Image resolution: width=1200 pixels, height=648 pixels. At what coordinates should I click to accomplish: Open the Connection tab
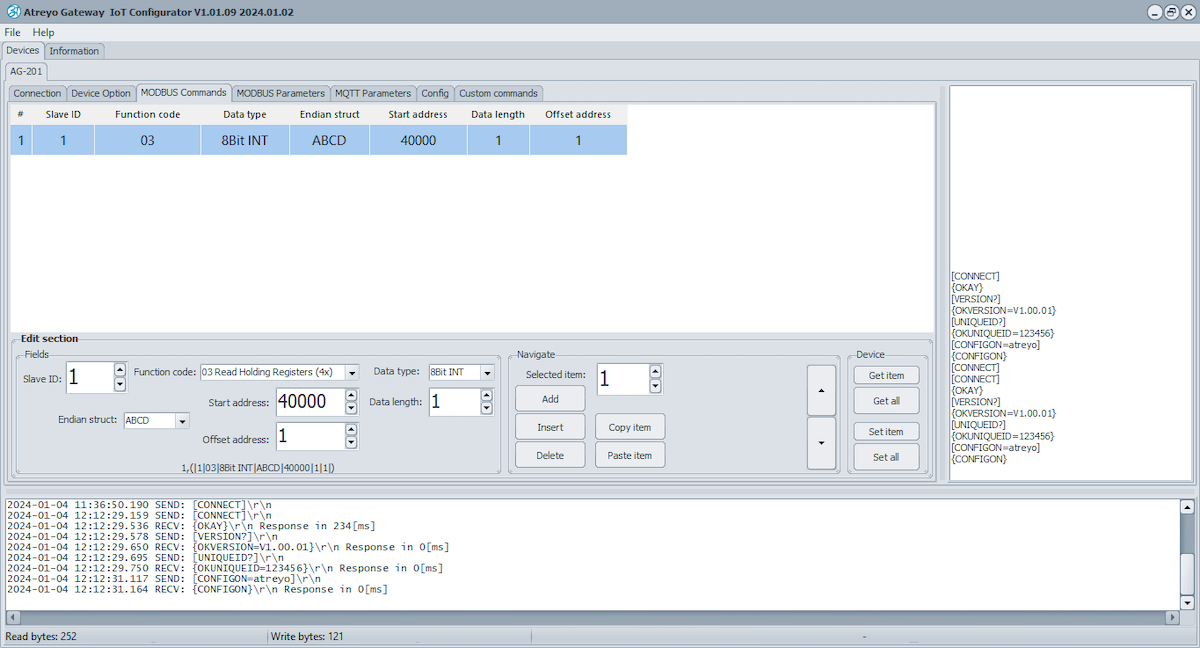pos(37,93)
